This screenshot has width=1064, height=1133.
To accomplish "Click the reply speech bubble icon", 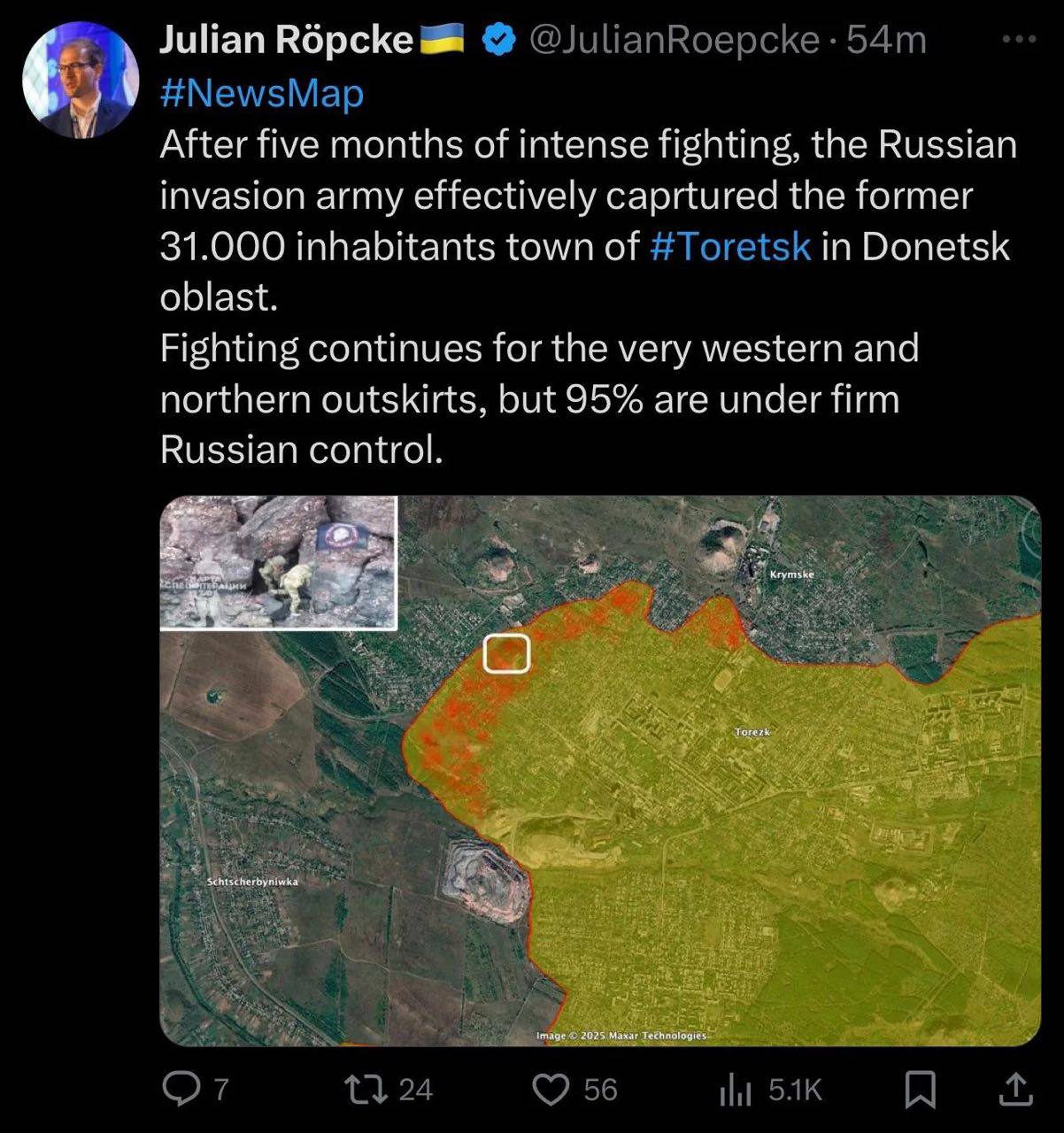I will tap(181, 1089).
